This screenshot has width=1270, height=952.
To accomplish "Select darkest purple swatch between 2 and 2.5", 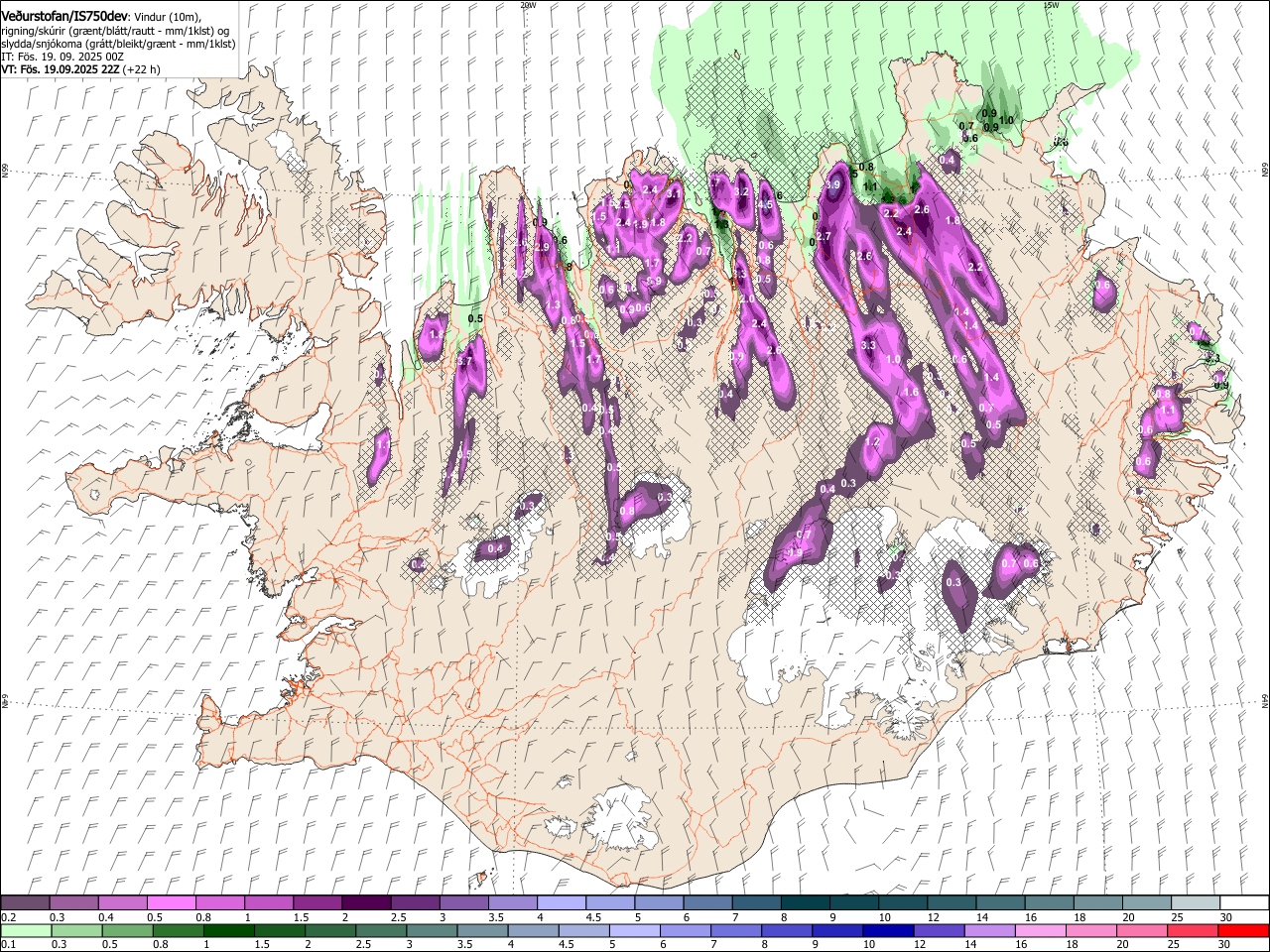I will pos(366,903).
